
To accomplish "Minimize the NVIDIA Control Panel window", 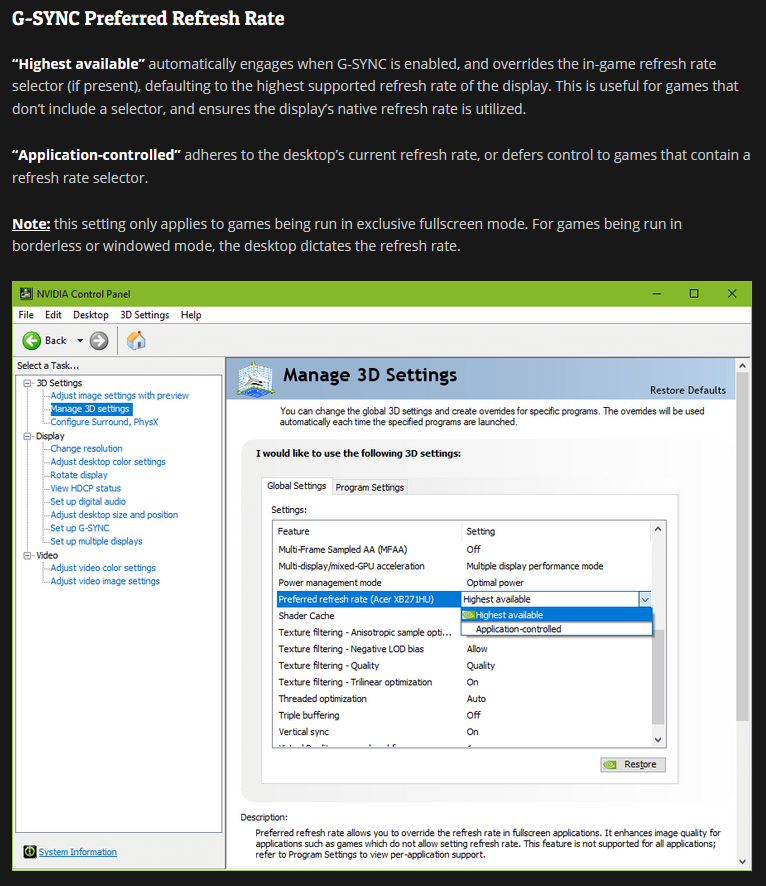I will [656, 293].
